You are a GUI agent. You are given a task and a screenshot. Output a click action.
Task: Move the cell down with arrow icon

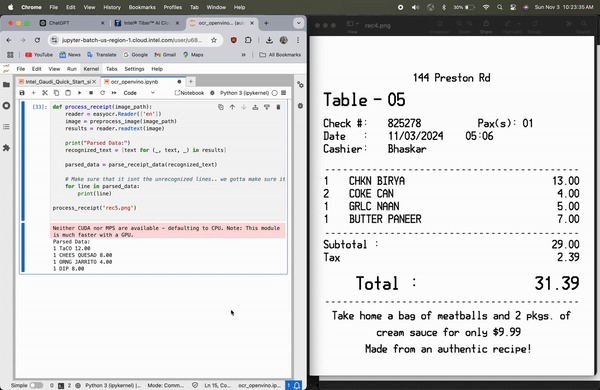point(244,107)
